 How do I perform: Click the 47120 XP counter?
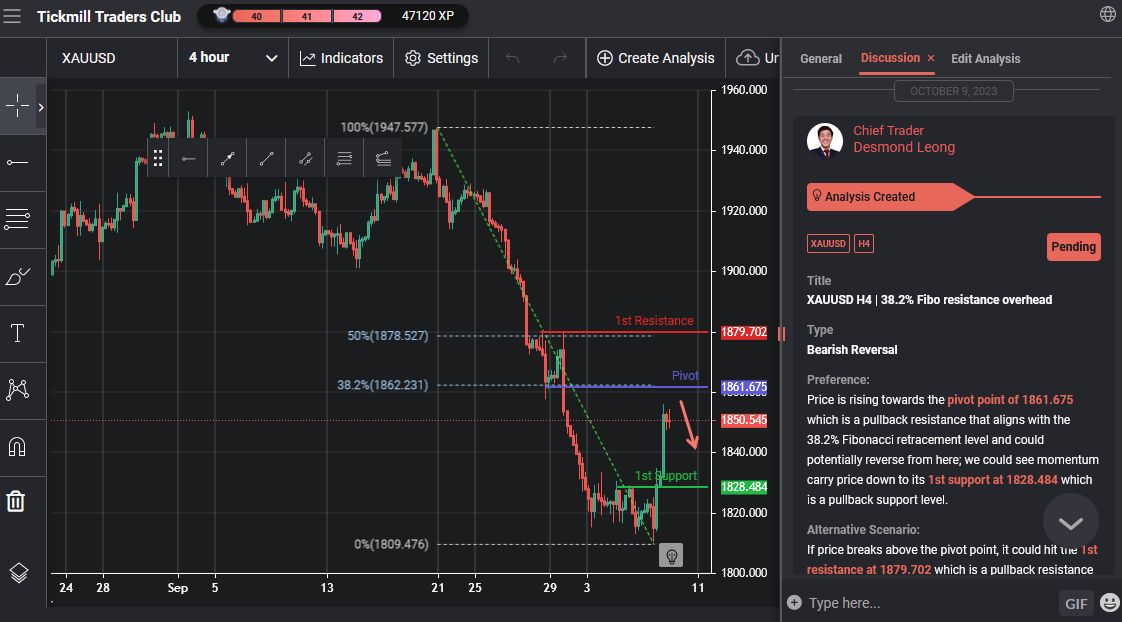click(x=428, y=16)
